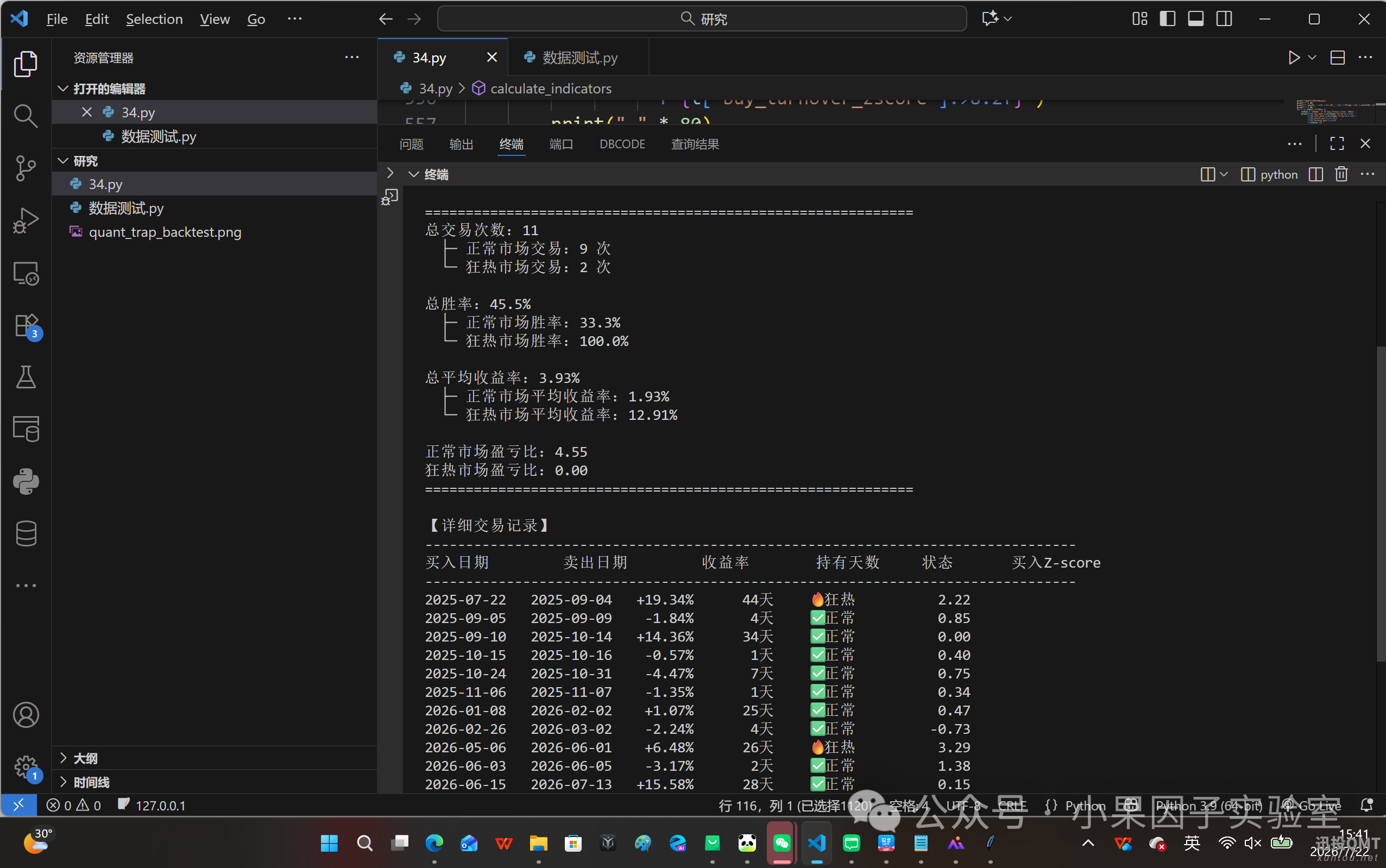Click the command center search box 研究
Screen dimensions: 1386x868
point(702,18)
